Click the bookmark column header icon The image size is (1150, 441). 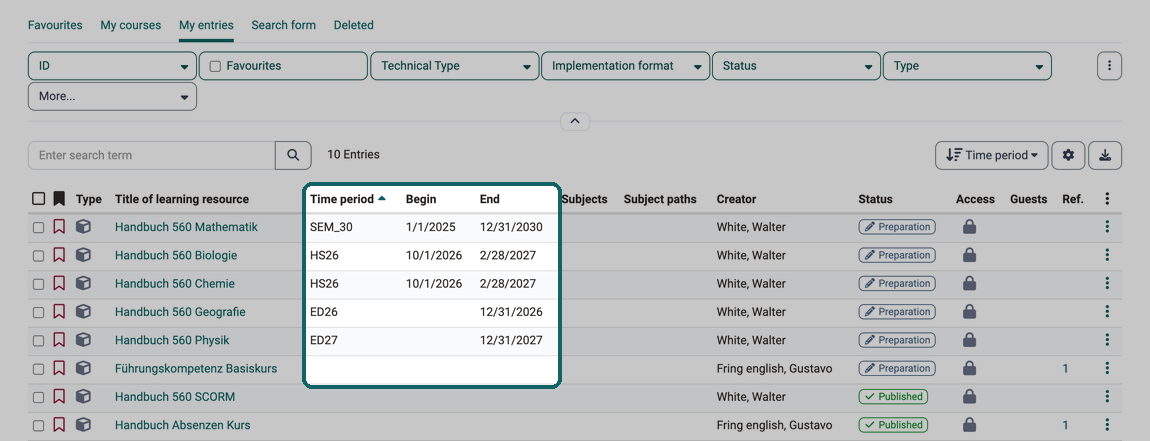59,199
